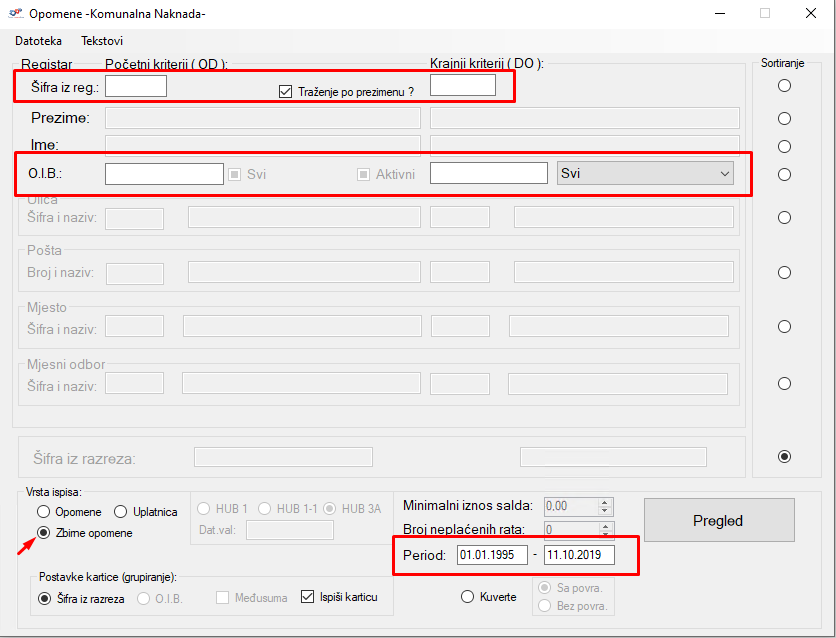Viewport: 836px width, 638px height.
Task: Click the starting 'Šifra iz reg.' input field
Action: 135,86
